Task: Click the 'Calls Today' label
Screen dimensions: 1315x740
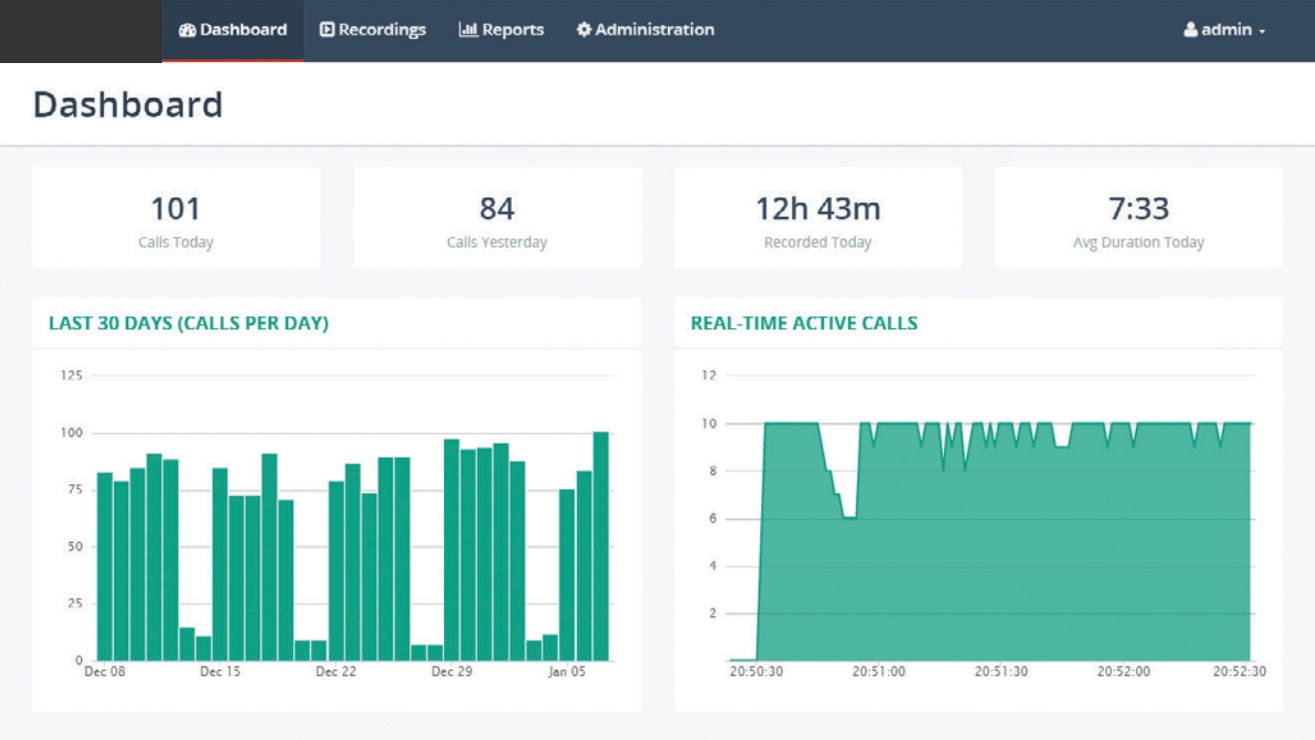Action: click(x=176, y=242)
